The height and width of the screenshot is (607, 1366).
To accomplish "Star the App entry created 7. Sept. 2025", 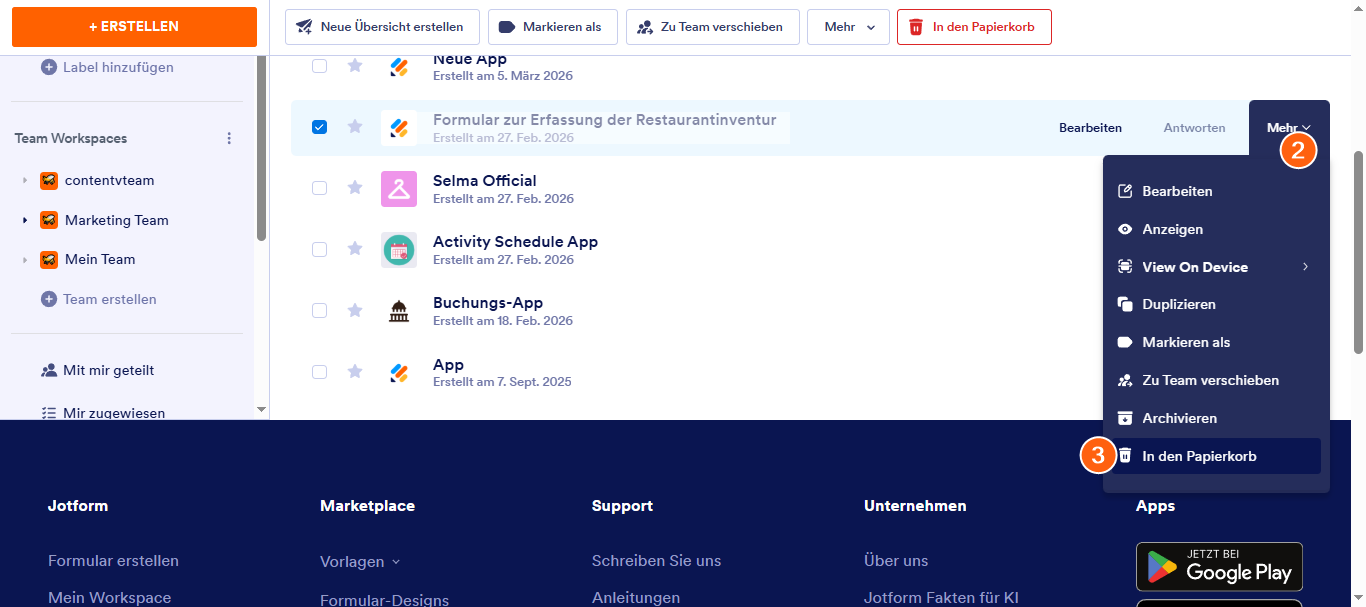I will point(354,371).
